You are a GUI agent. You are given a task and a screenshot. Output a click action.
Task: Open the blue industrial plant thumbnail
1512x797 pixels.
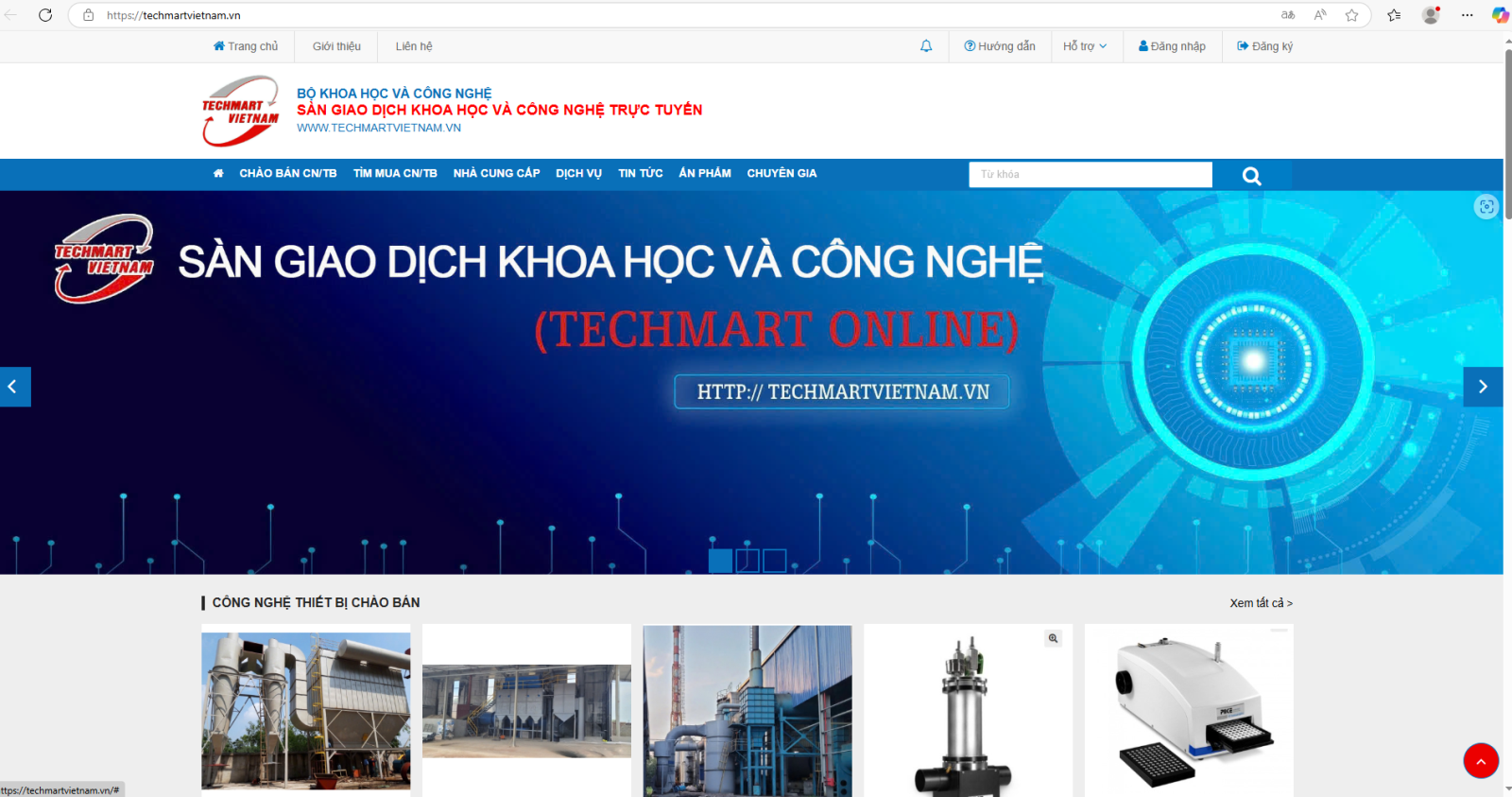(747, 711)
